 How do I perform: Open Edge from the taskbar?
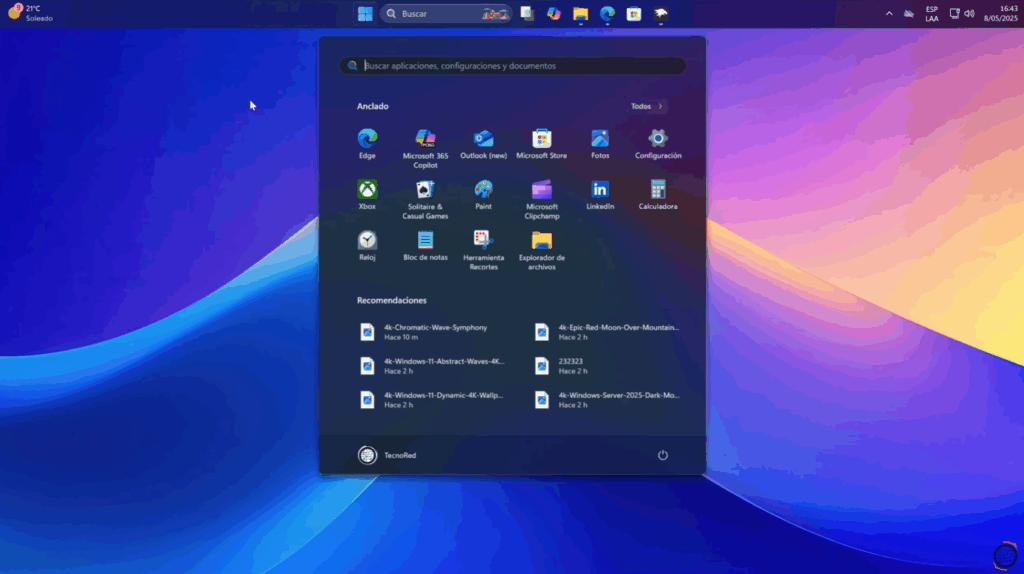pyautogui.click(x=607, y=14)
